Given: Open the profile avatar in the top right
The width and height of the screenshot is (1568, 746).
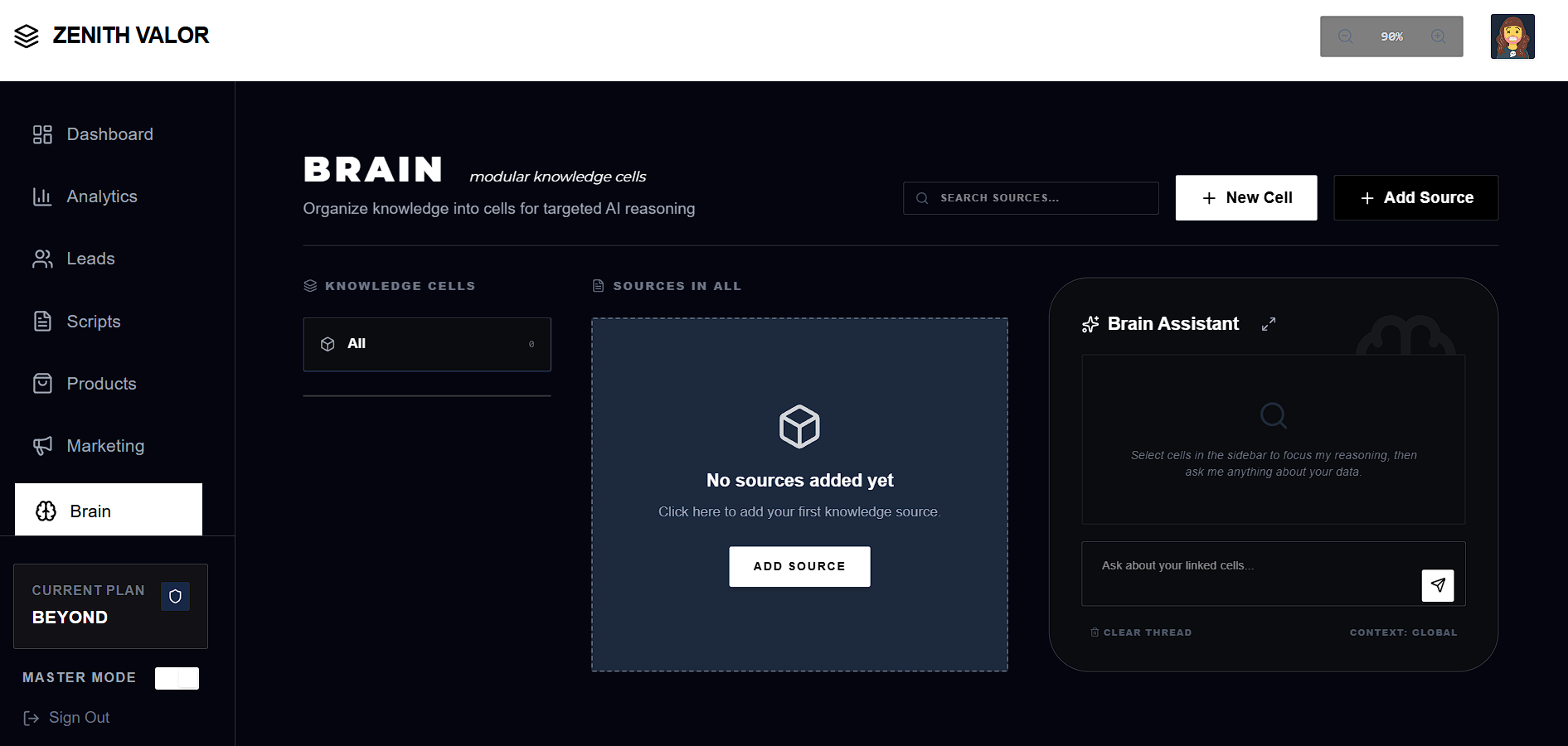Looking at the screenshot, I should pos(1512,36).
